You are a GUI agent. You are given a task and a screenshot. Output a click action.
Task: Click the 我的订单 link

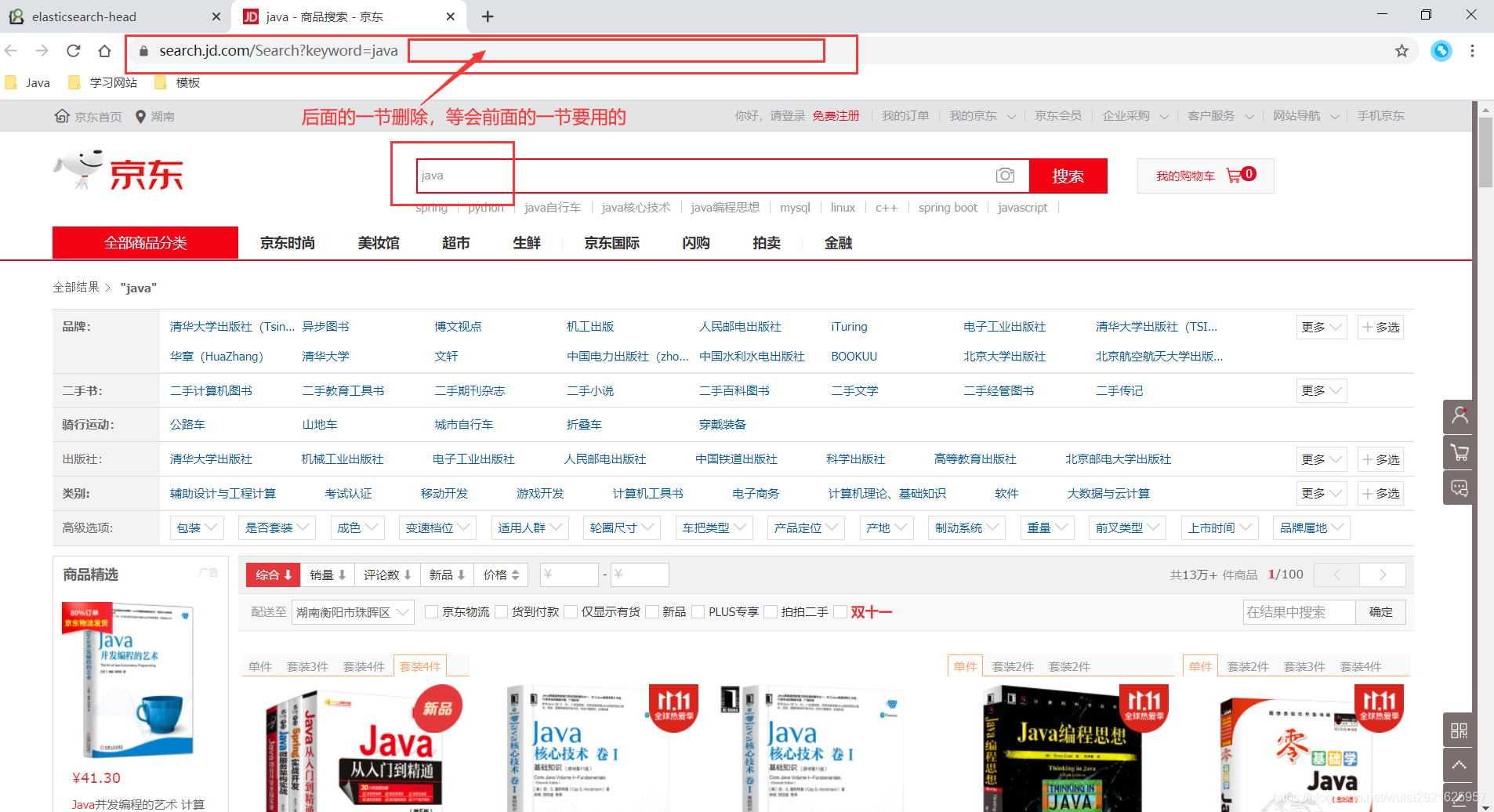[x=905, y=116]
